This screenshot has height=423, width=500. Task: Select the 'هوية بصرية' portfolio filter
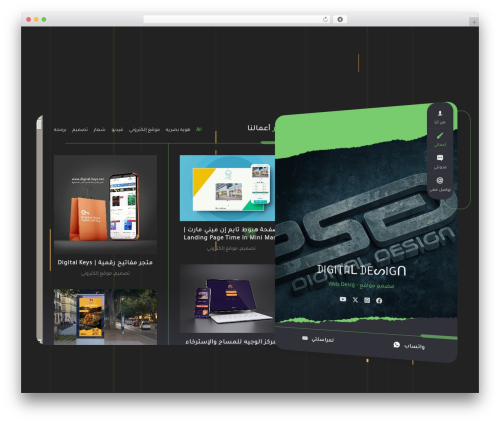tap(178, 129)
